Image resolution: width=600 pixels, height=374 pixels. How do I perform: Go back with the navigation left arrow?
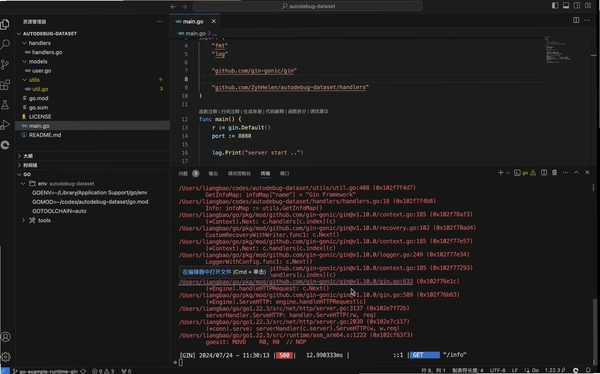173,7
